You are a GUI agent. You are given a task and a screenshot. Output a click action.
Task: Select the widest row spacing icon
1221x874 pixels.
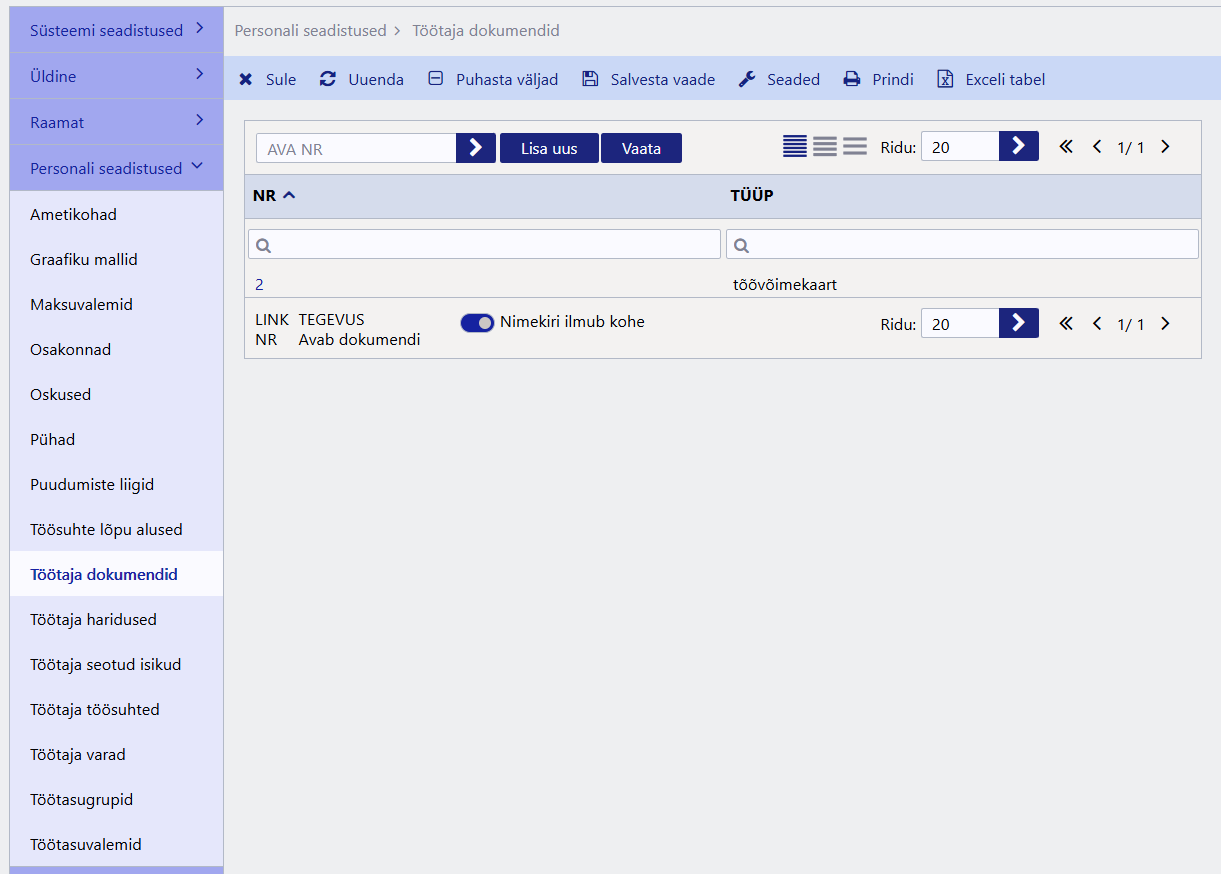click(855, 146)
